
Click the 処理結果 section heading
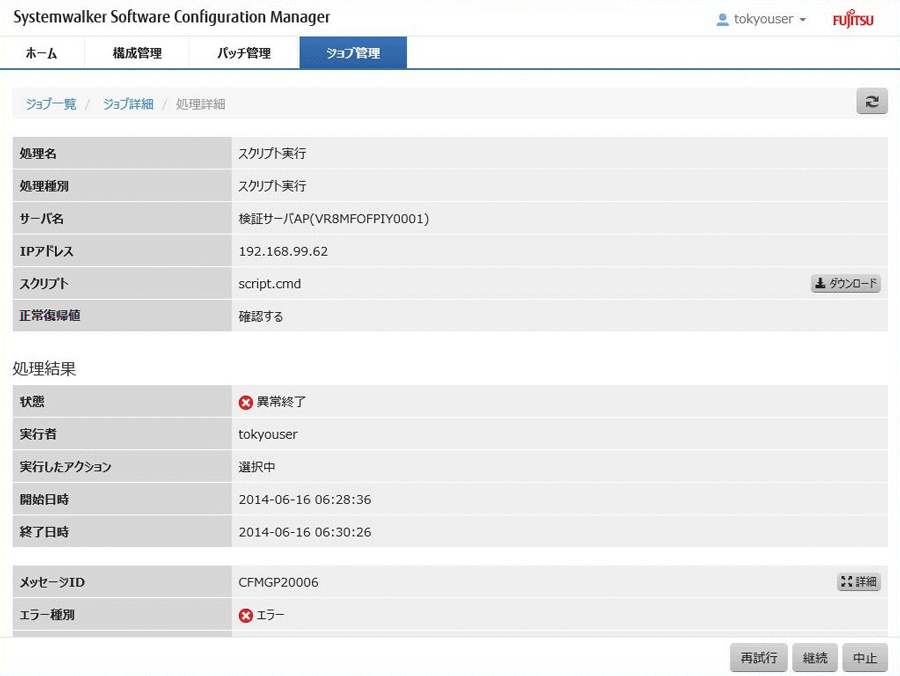[44, 368]
